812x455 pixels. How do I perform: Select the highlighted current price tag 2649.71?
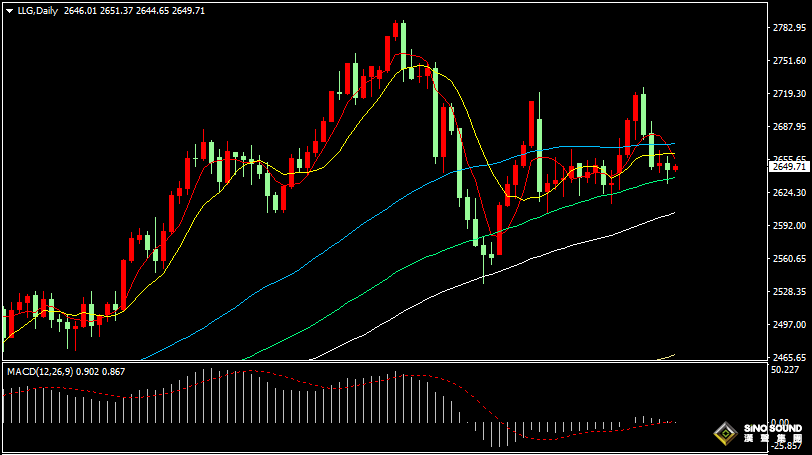pos(788,167)
